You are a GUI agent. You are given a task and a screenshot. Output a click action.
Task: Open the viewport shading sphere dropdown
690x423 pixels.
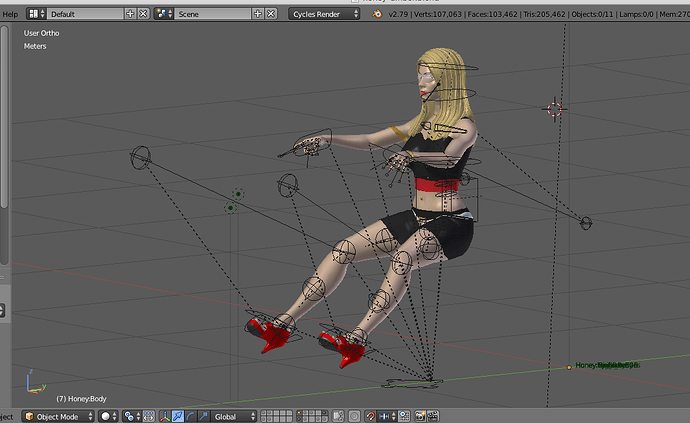click(108, 416)
